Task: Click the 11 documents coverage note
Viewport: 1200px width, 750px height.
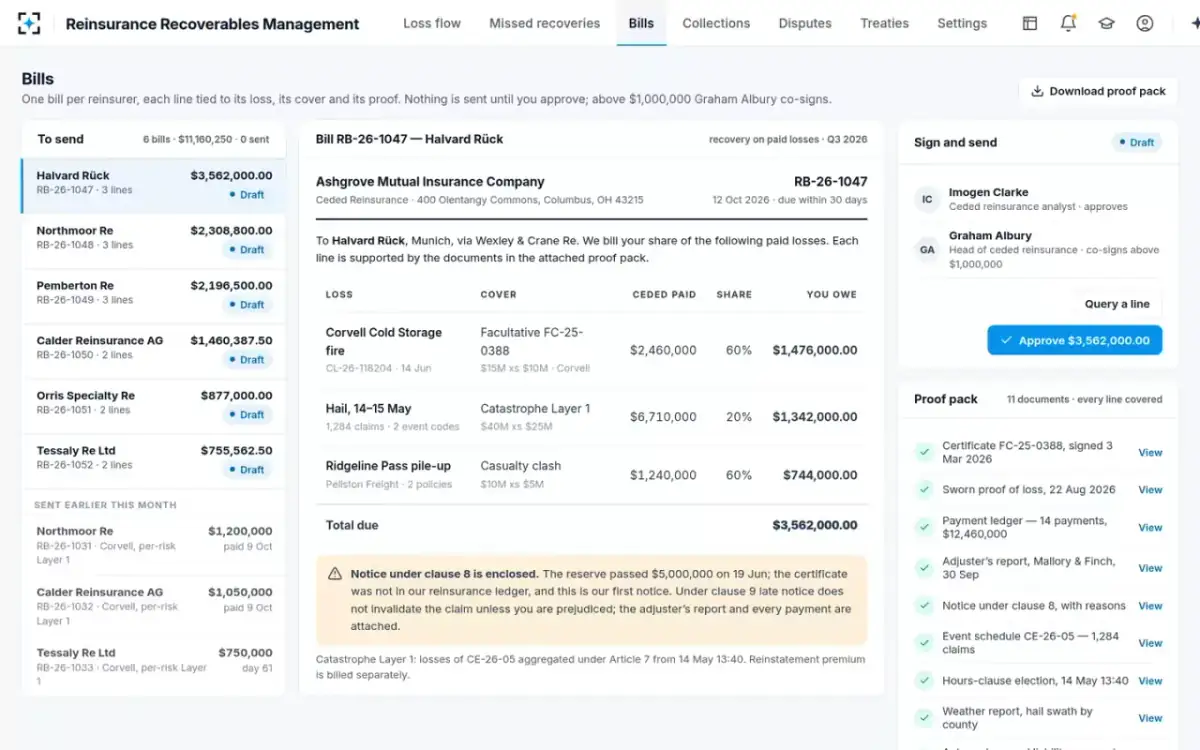Action: (1084, 399)
